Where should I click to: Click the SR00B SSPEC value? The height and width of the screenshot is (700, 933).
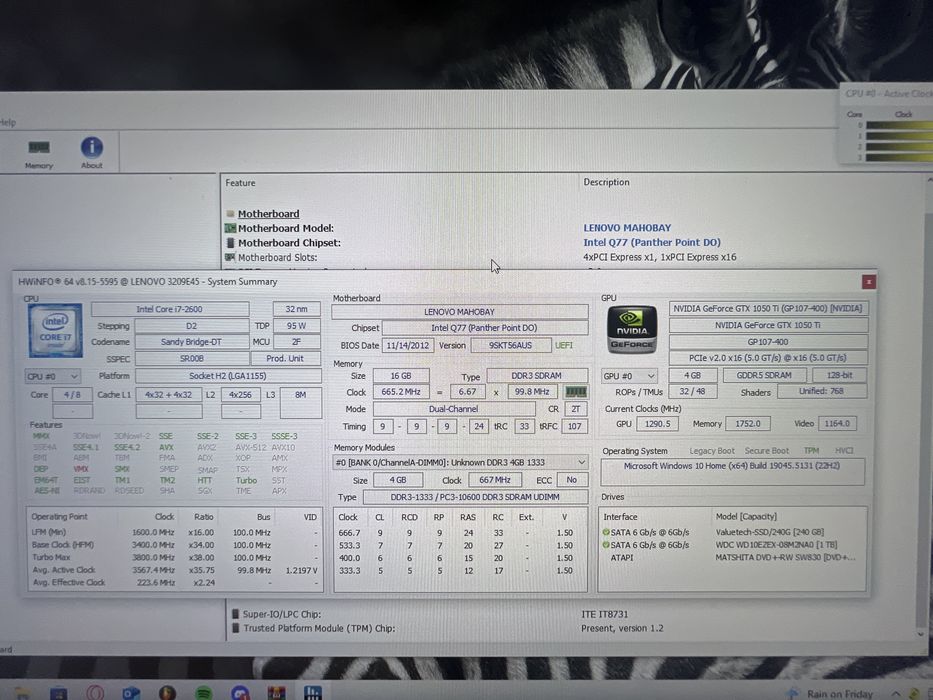point(192,358)
